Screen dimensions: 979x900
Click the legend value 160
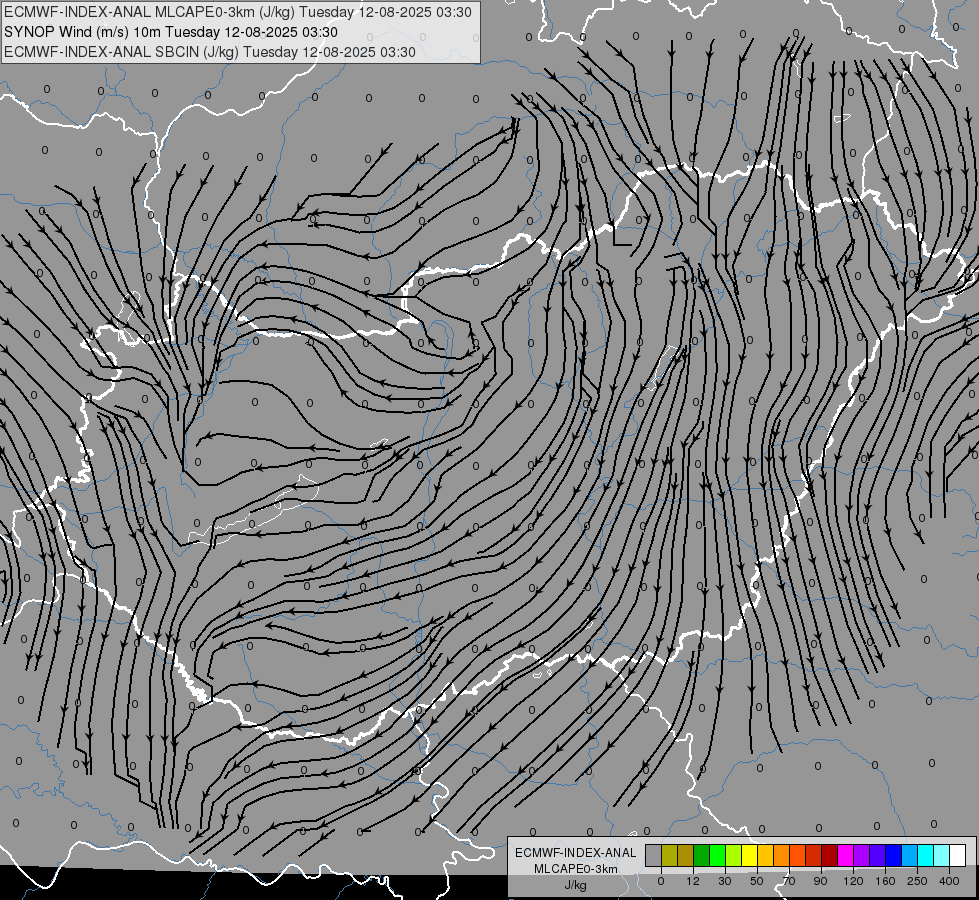(x=885, y=881)
